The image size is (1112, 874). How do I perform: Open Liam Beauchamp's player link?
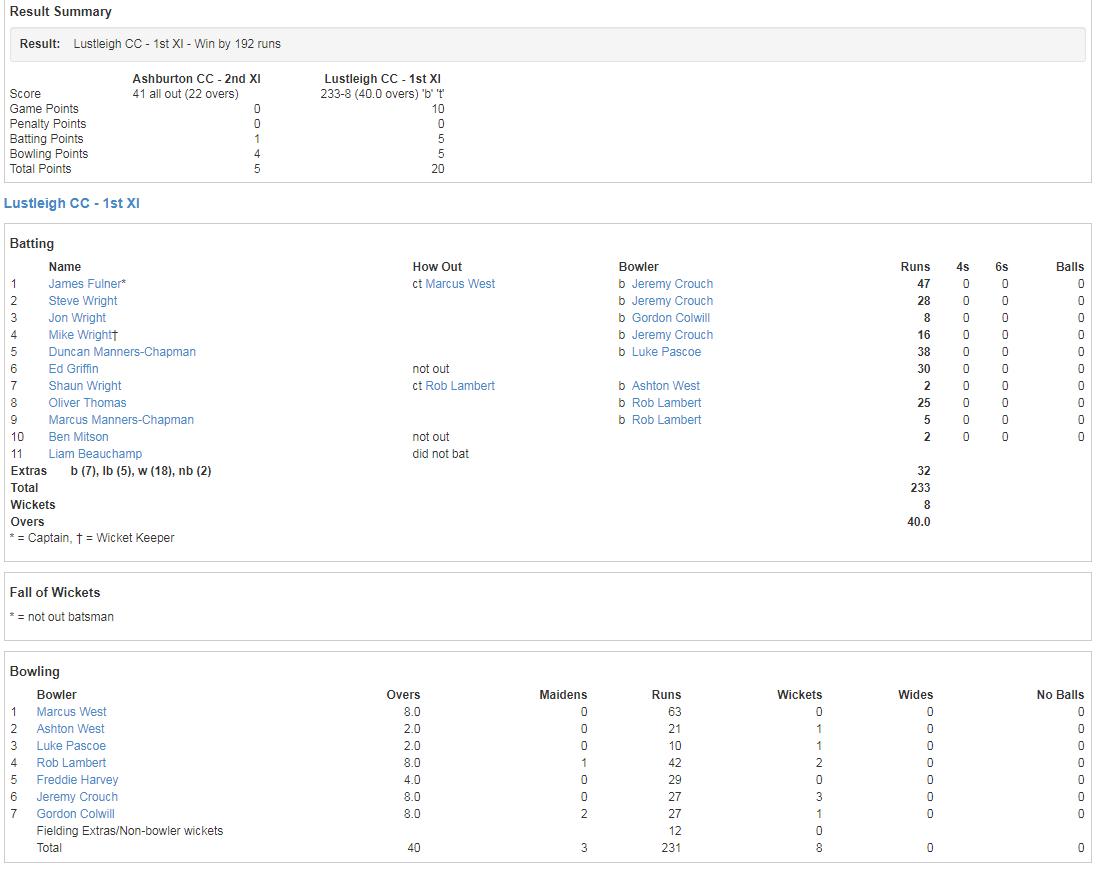(95, 454)
